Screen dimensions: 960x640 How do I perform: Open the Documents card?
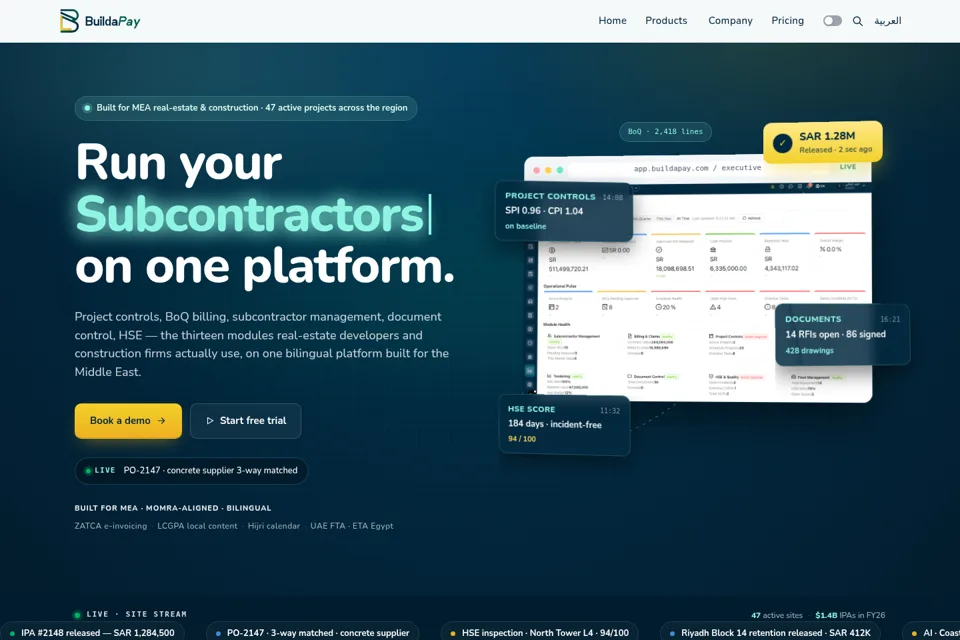(842, 334)
